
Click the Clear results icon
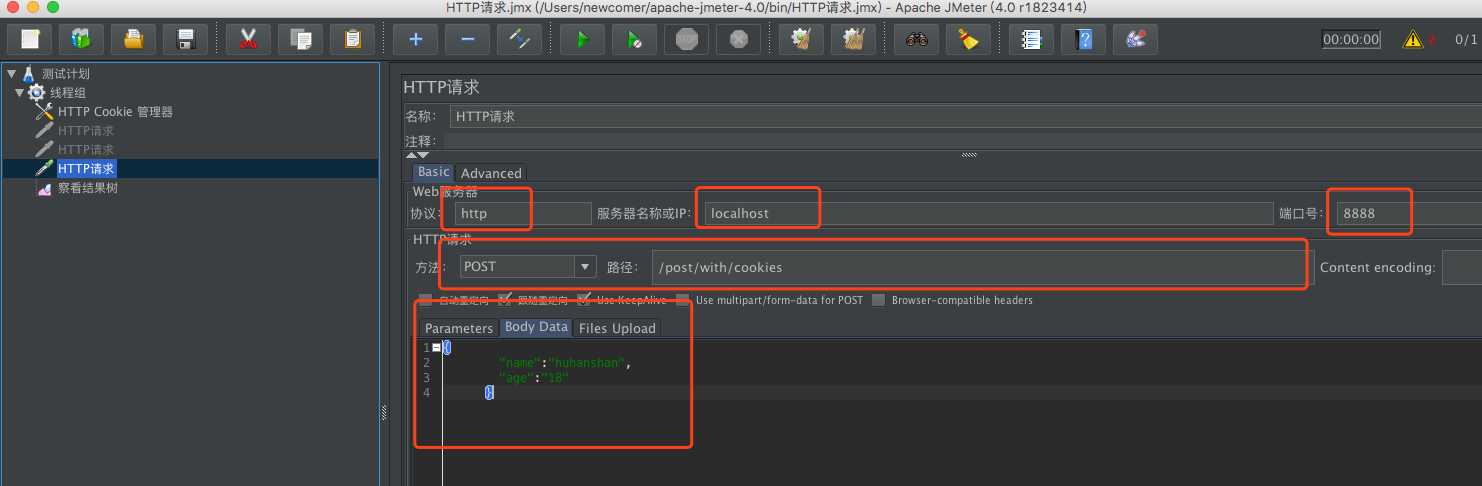point(801,39)
